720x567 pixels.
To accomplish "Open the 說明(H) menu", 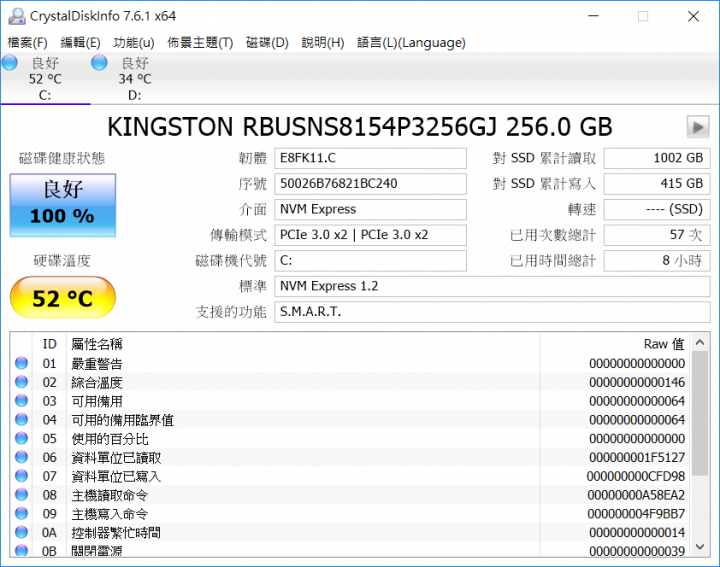I will [x=323, y=43].
